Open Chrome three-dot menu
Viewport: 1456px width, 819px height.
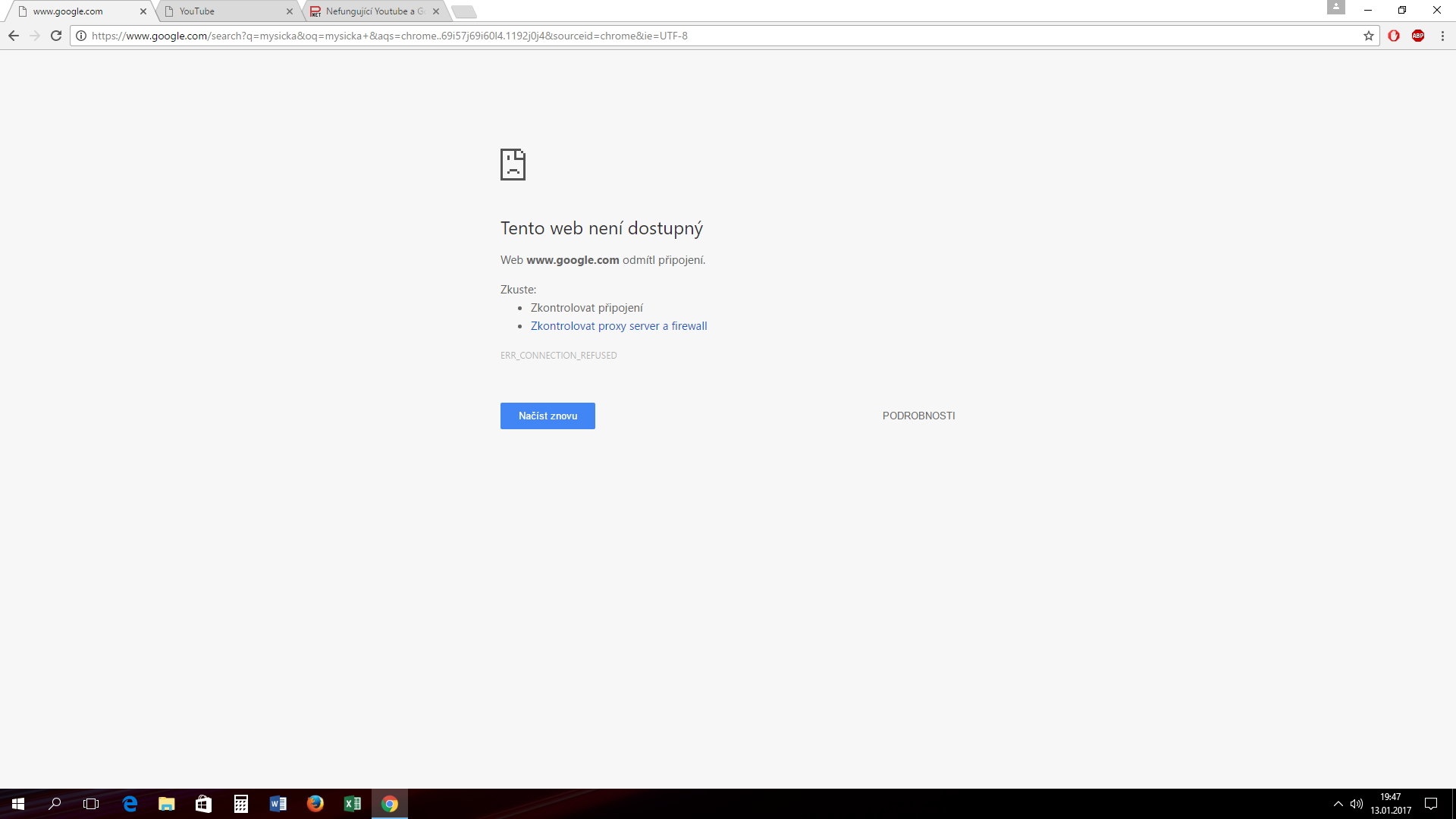1442,36
